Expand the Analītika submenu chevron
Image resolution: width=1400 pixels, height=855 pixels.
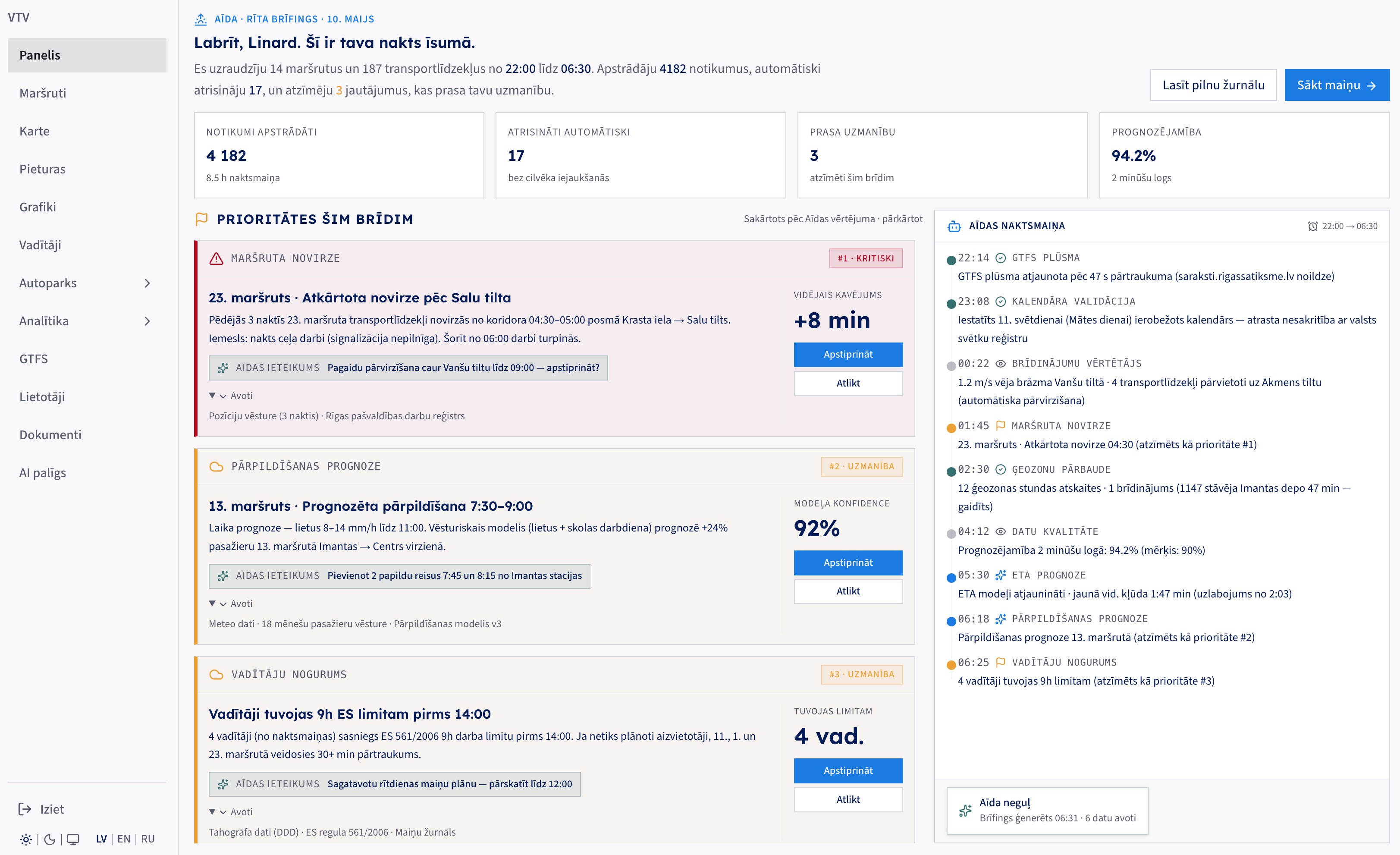(x=147, y=321)
